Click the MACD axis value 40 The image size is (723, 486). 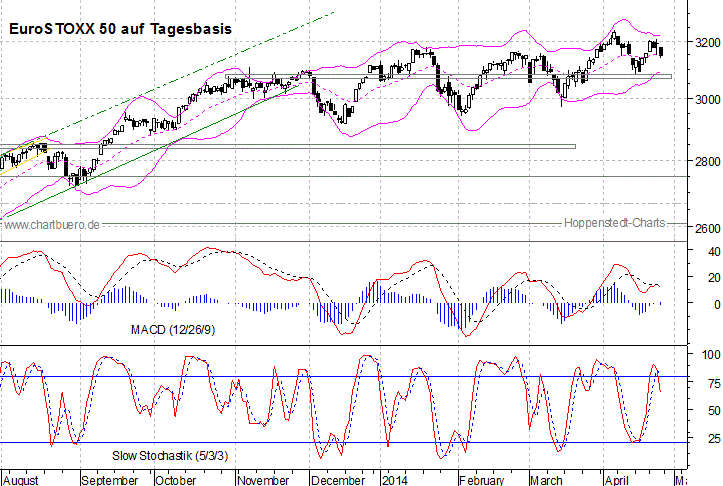(x=714, y=252)
